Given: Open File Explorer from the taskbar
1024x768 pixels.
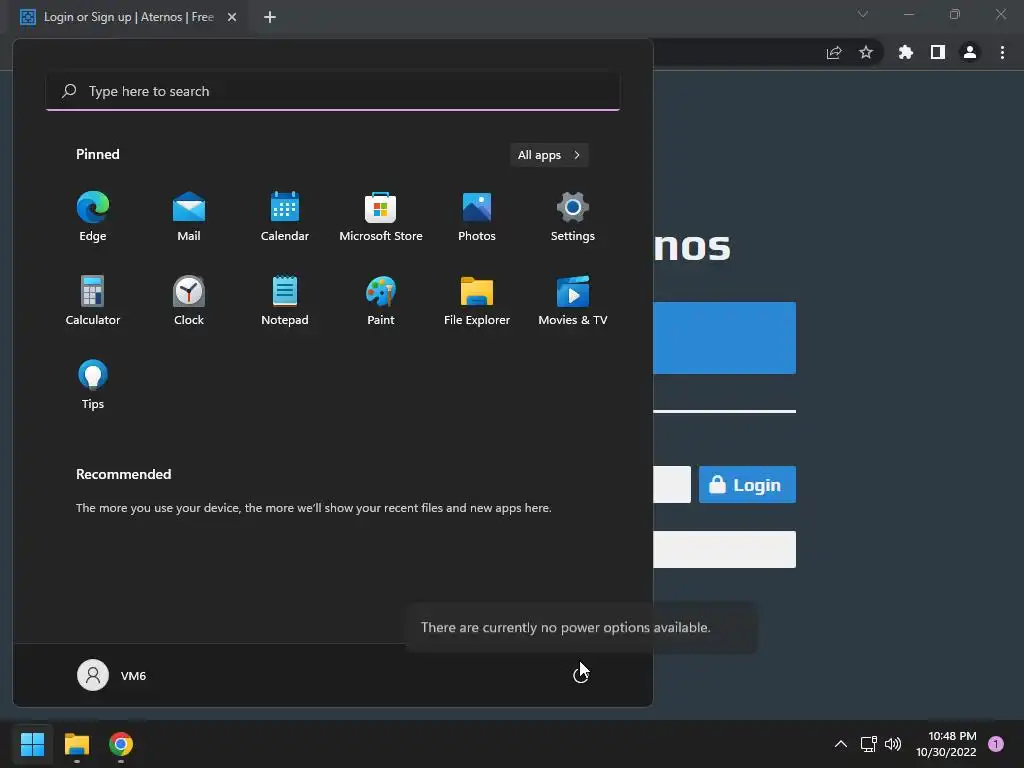Looking at the screenshot, I should [76, 744].
